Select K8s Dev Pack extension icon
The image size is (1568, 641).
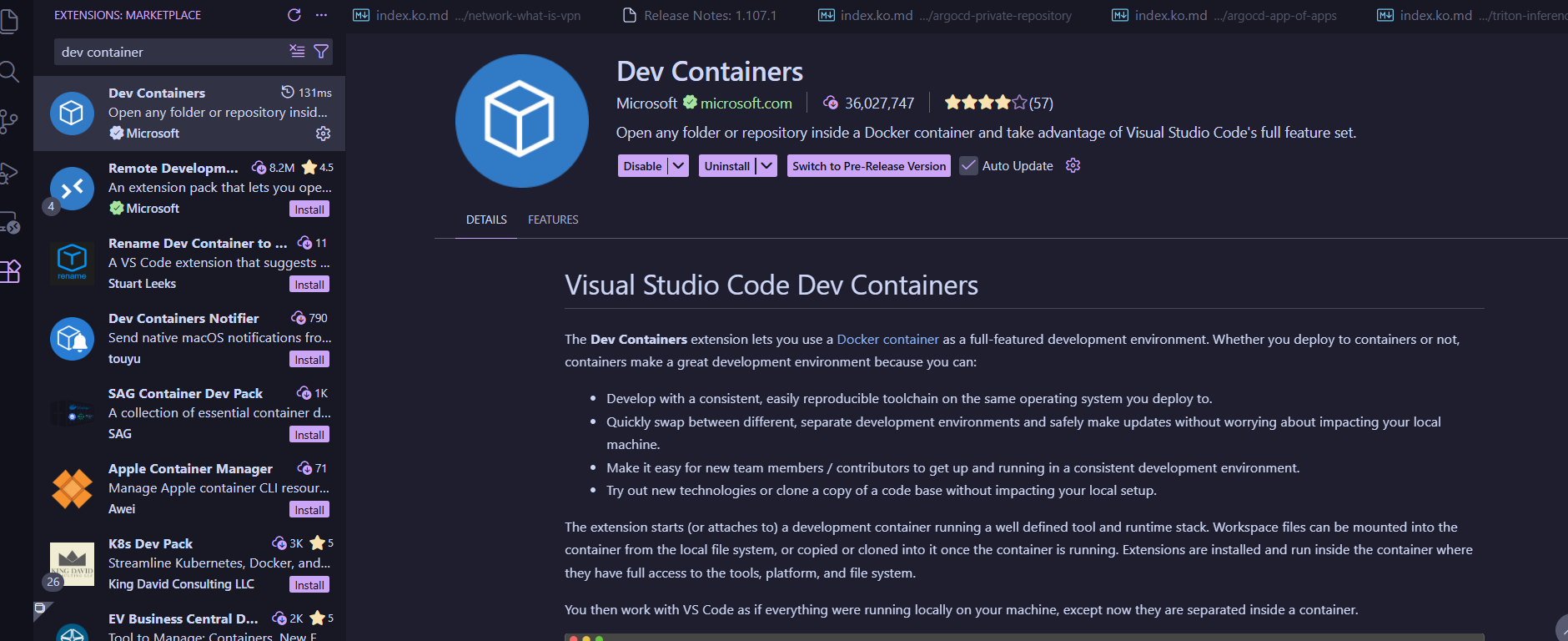pos(72,563)
